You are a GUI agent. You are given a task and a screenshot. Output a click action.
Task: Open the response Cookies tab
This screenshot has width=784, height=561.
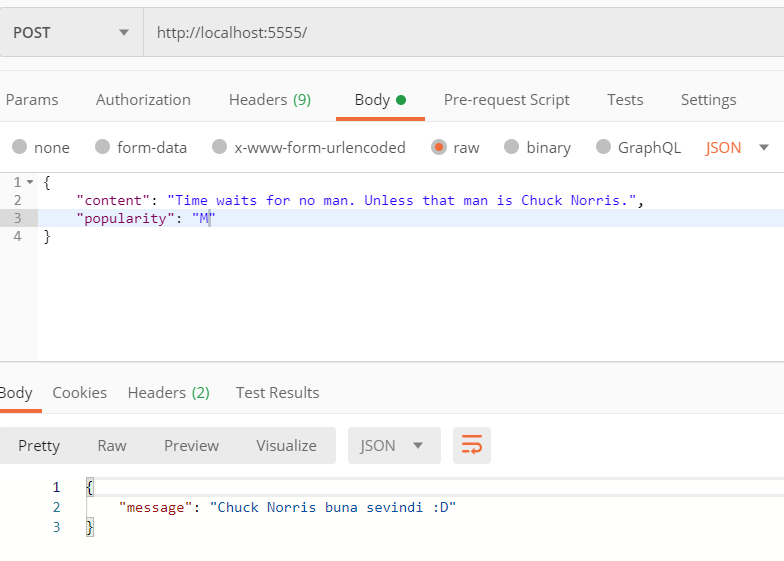80,392
